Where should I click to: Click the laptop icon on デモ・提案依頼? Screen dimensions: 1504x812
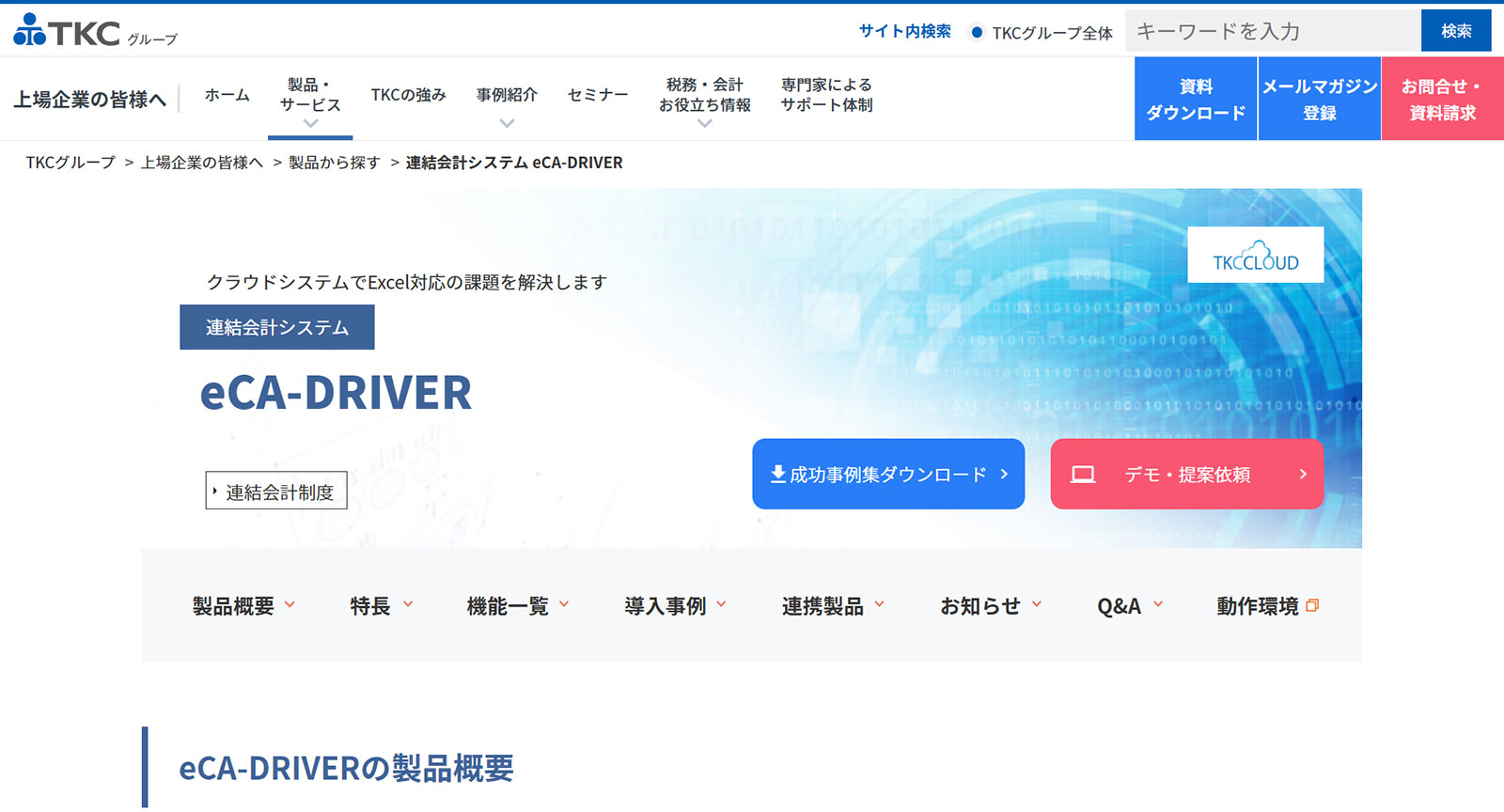[x=1083, y=475]
